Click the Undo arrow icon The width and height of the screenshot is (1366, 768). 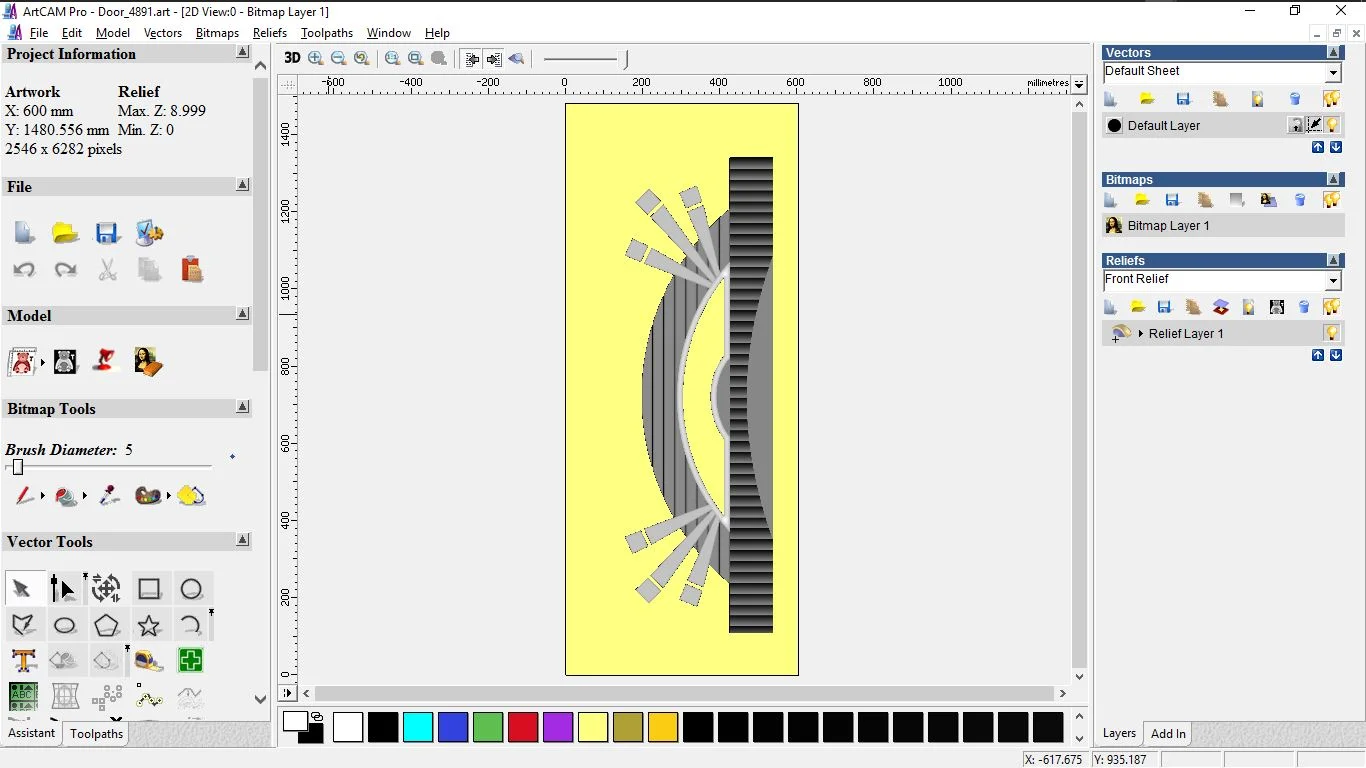(24, 270)
